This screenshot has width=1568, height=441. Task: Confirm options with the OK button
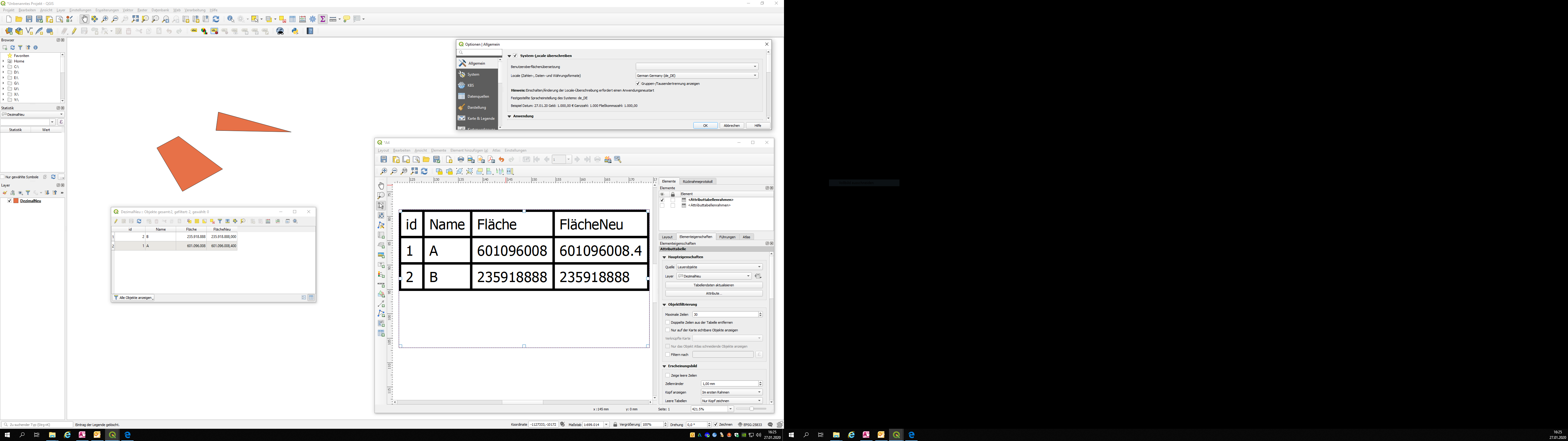[x=705, y=125]
